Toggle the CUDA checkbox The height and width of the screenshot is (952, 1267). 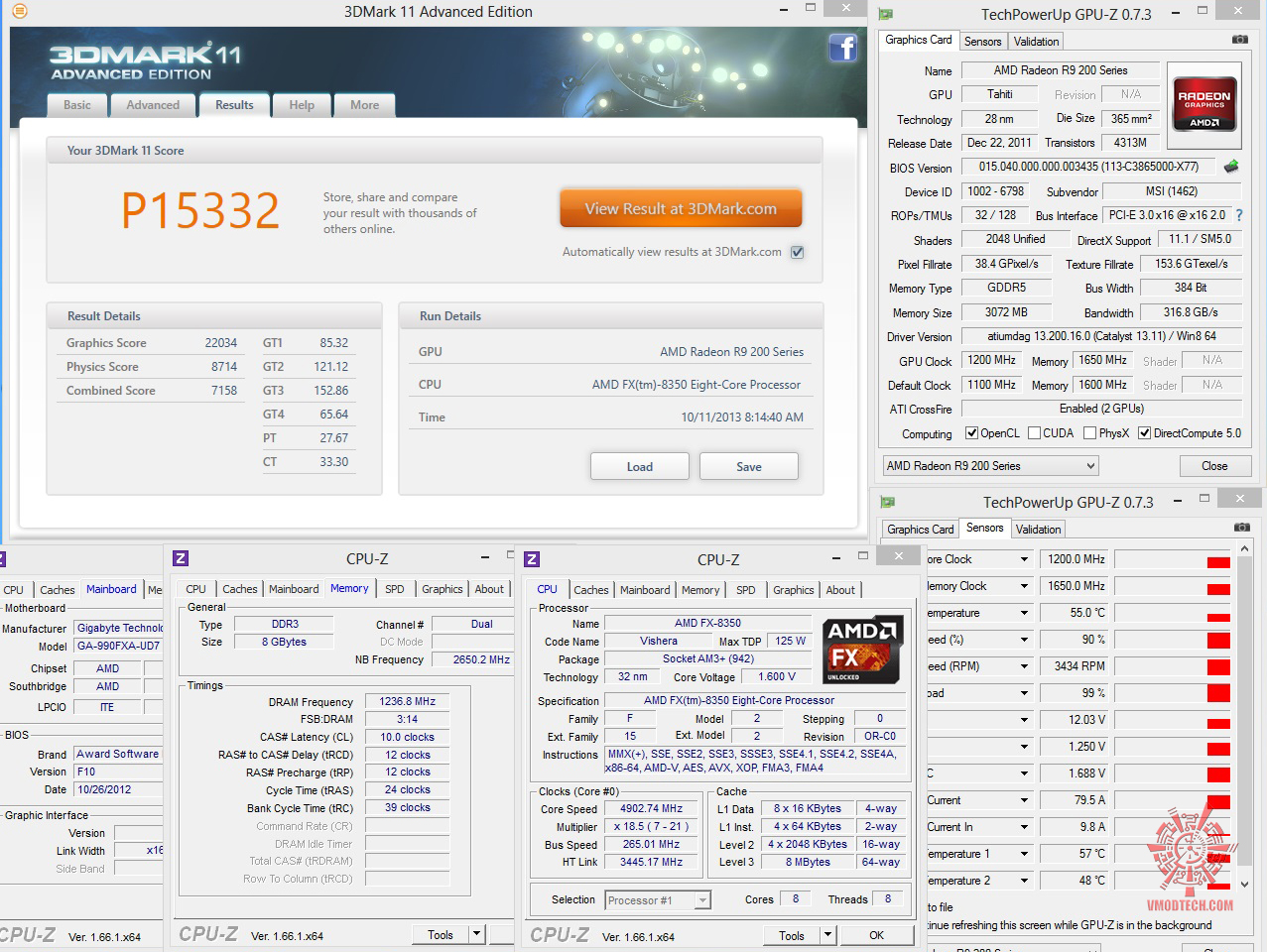[x=1034, y=433]
